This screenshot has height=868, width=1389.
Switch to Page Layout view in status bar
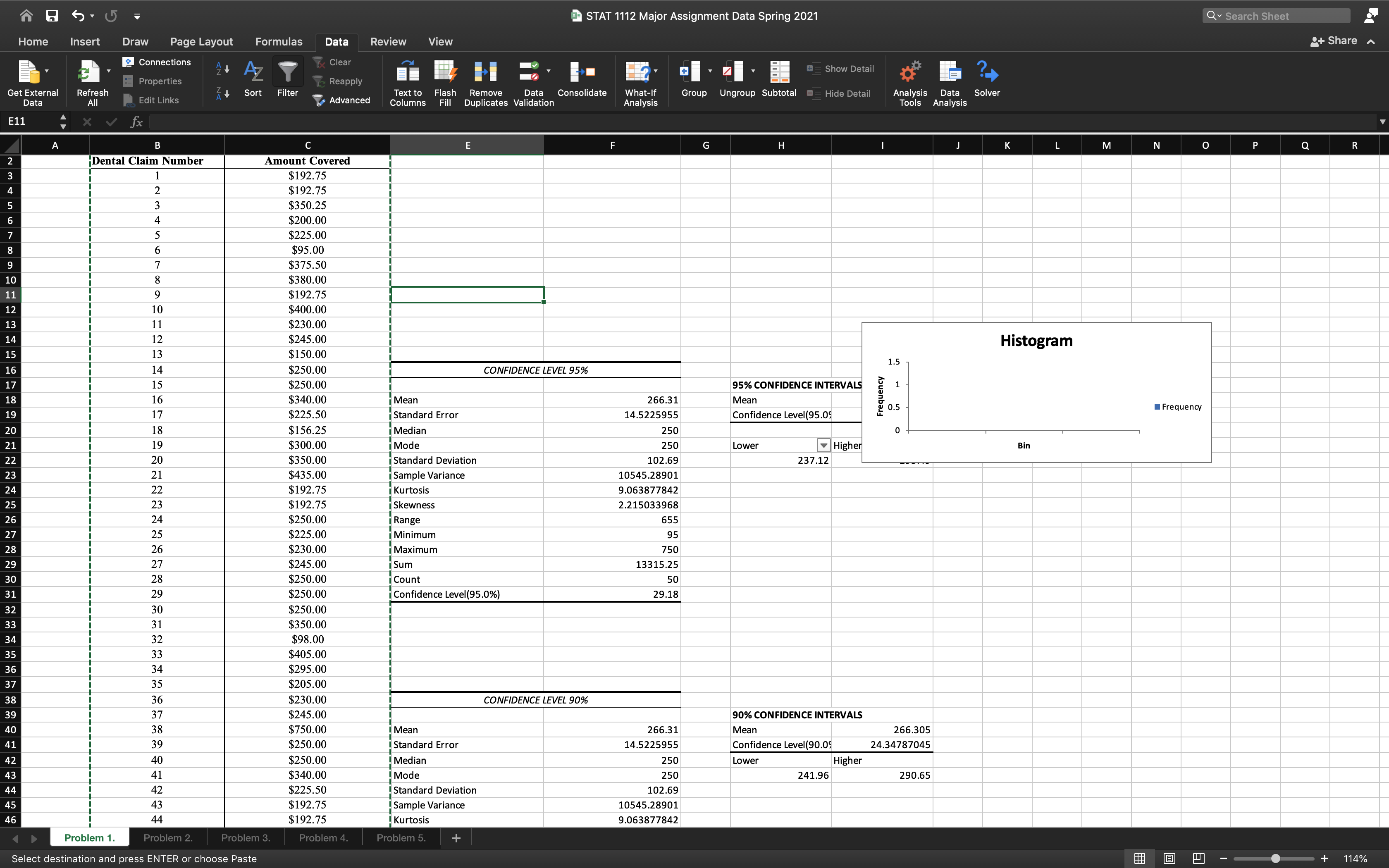[x=1169, y=858]
